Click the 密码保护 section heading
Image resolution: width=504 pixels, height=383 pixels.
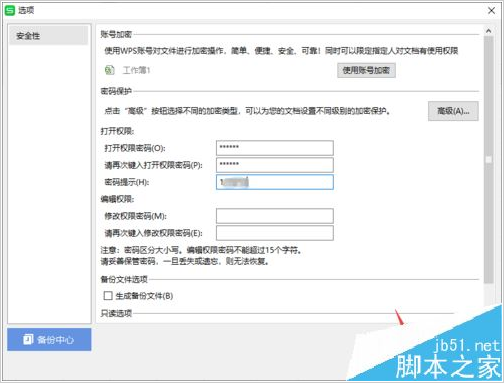click(116, 91)
